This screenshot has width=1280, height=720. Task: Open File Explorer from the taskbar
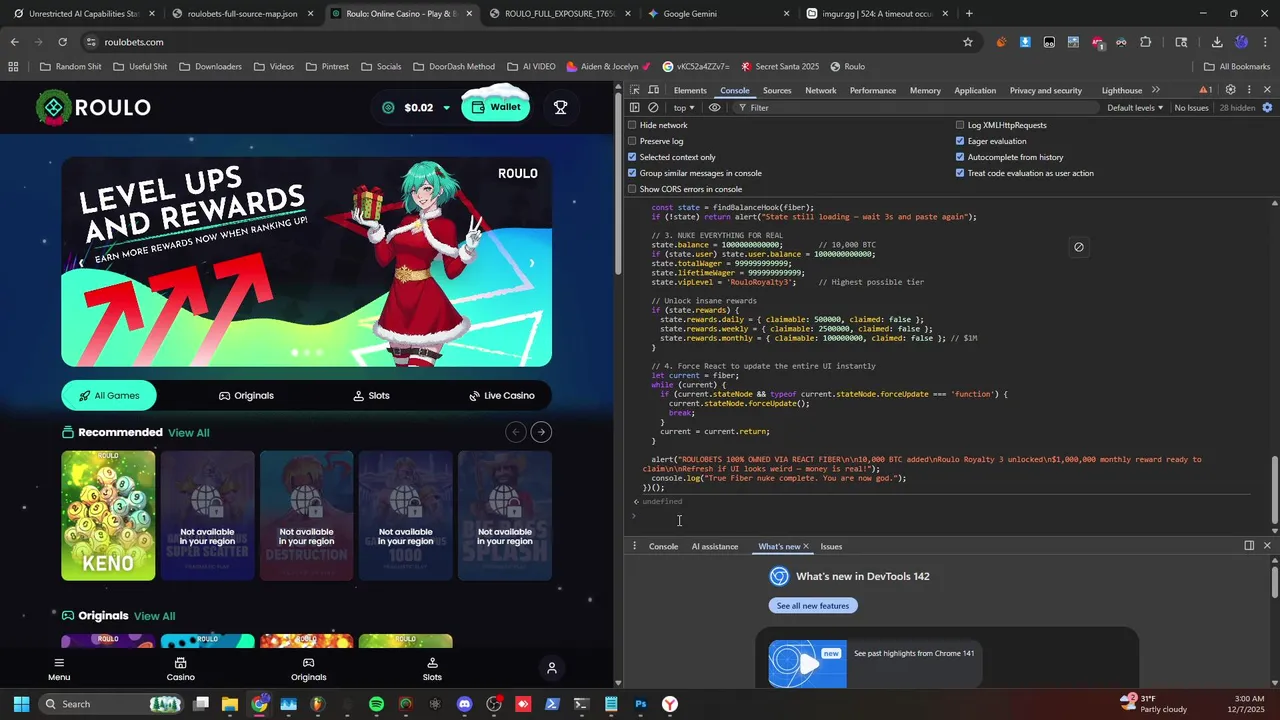click(x=229, y=704)
